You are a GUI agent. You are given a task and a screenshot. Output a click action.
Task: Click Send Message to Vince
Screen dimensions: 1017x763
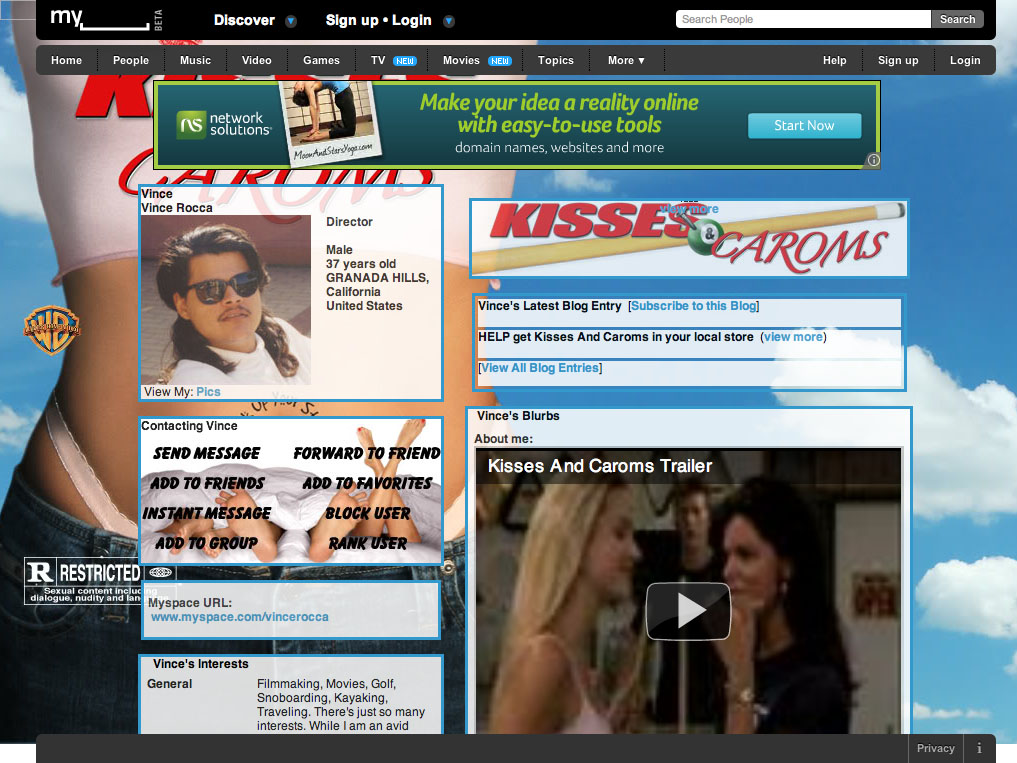coord(206,453)
